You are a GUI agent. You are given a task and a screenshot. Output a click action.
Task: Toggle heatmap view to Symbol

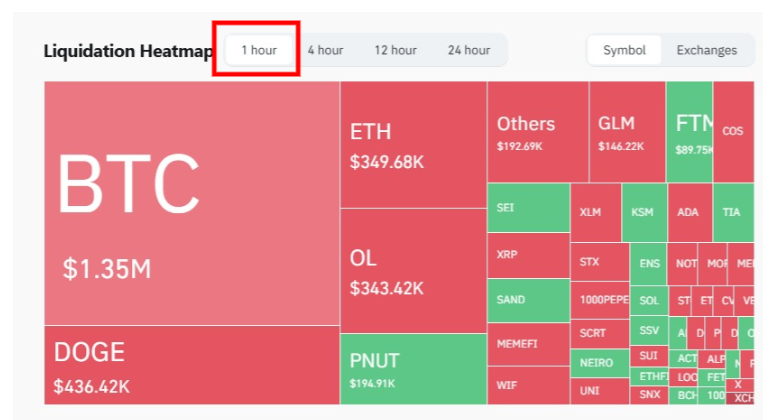pos(624,50)
